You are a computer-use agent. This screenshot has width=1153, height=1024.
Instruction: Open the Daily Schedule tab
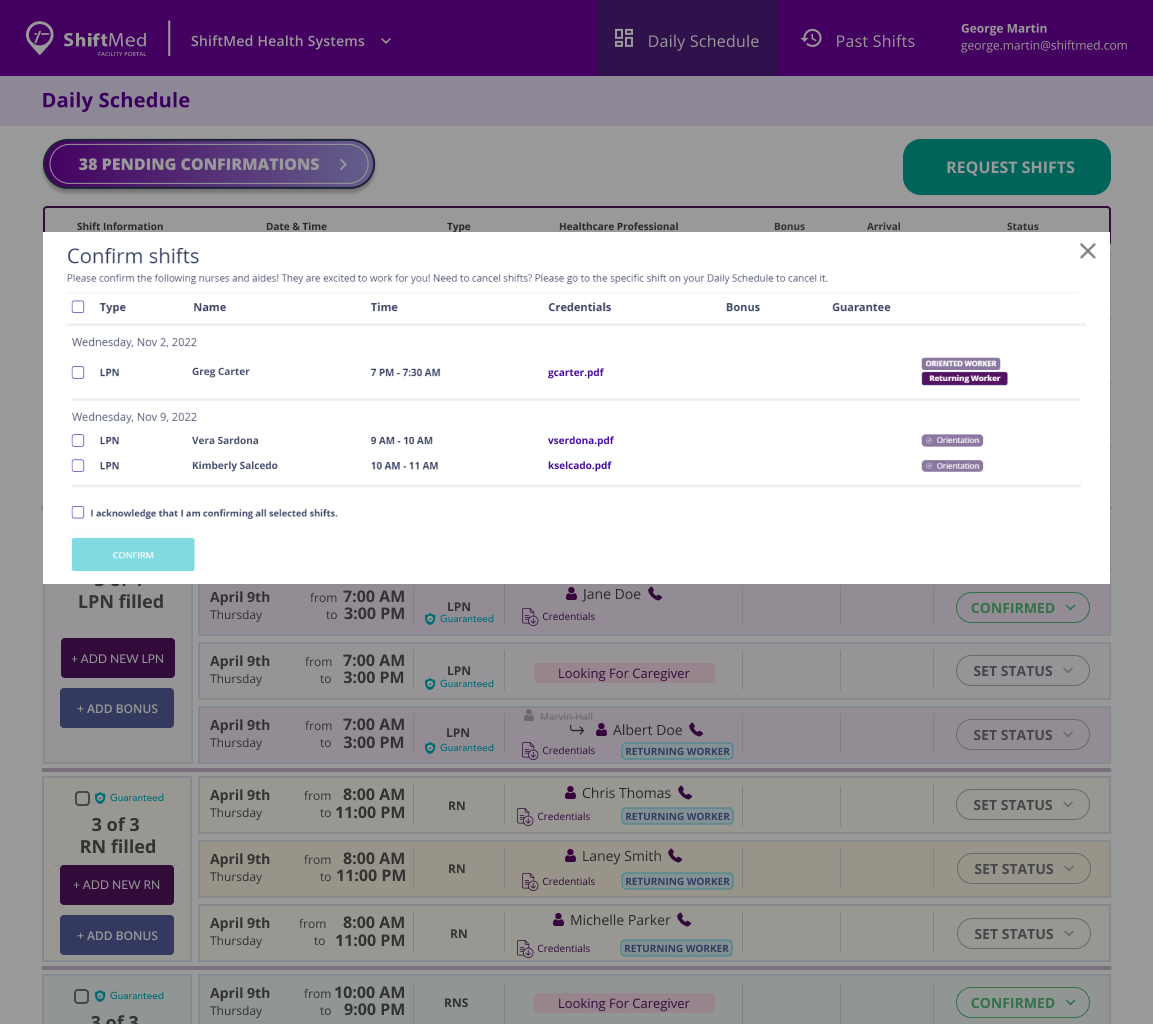click(687, 40)
